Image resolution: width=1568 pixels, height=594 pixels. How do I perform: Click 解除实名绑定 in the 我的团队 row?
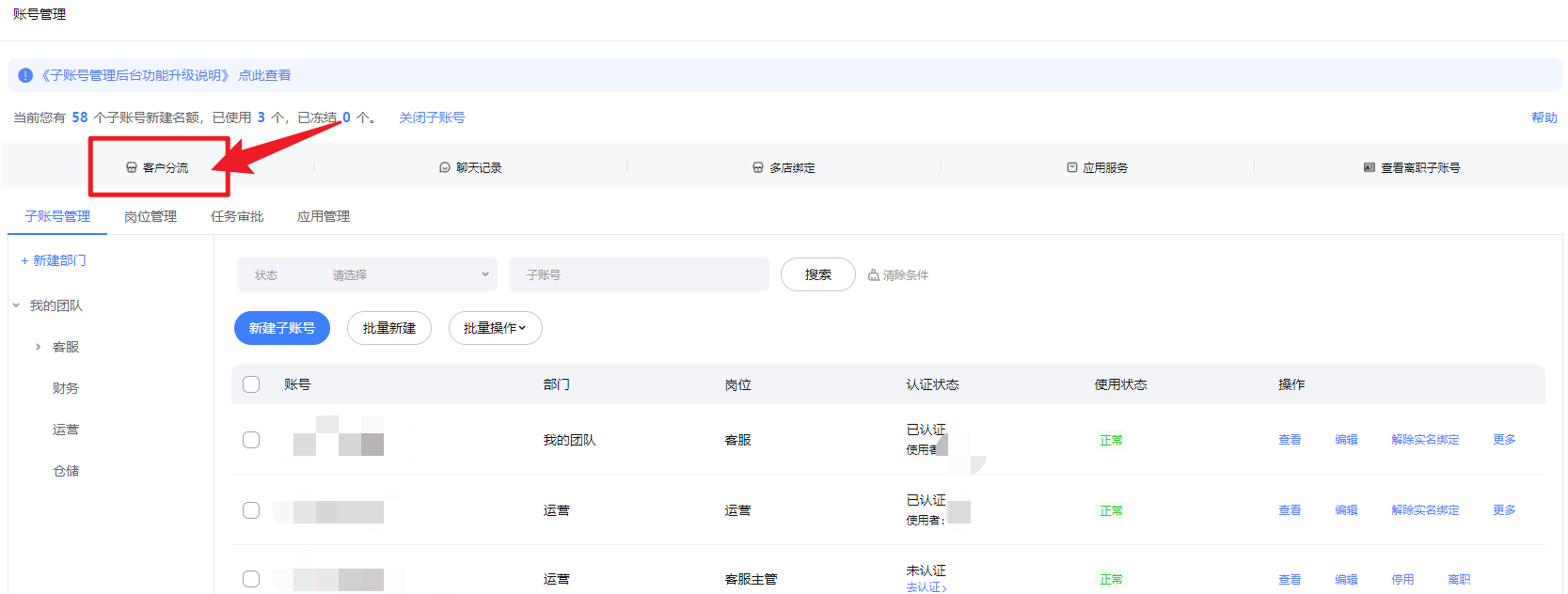pos(1425,440)
